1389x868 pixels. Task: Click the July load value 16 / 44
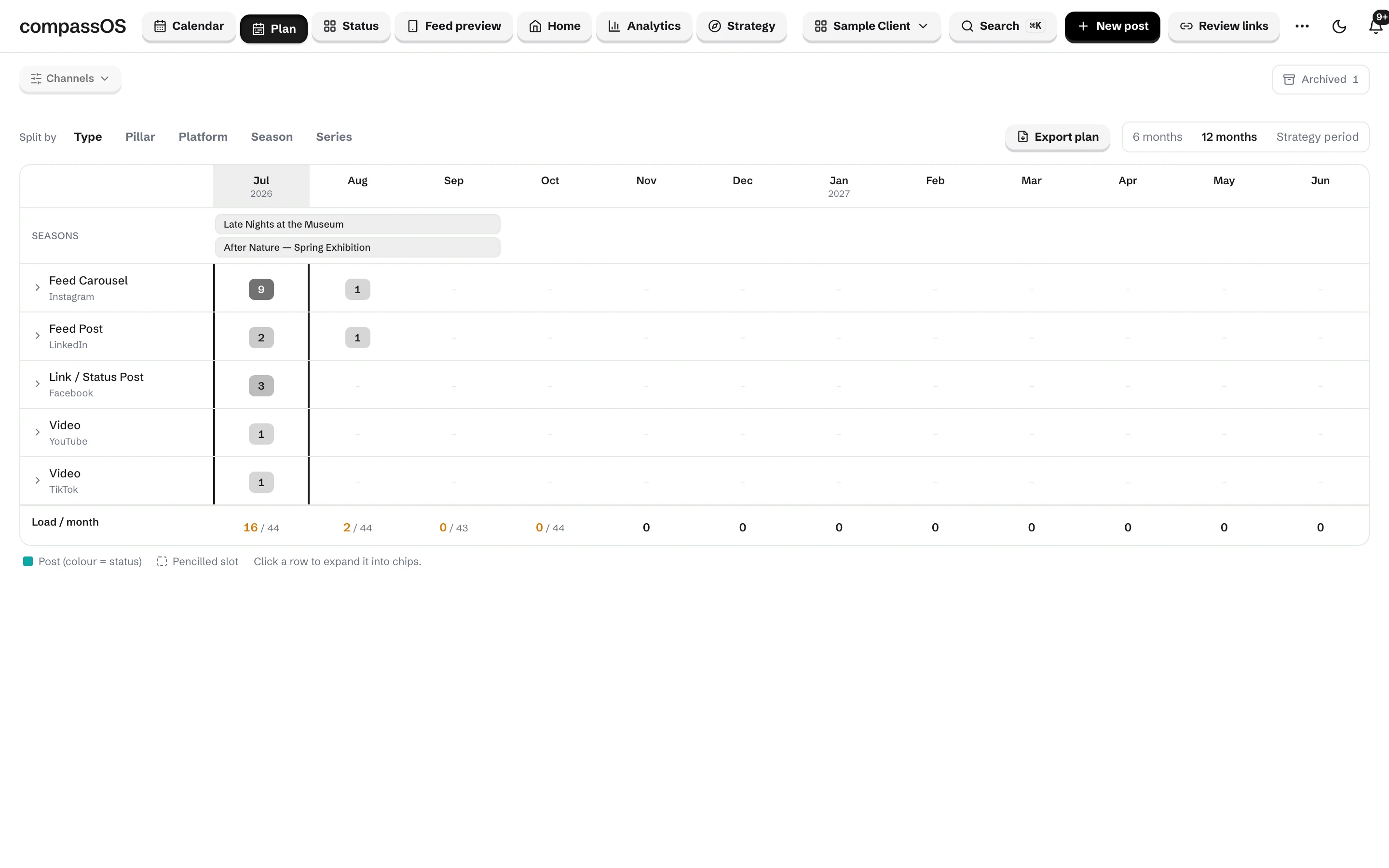(261, 528)
